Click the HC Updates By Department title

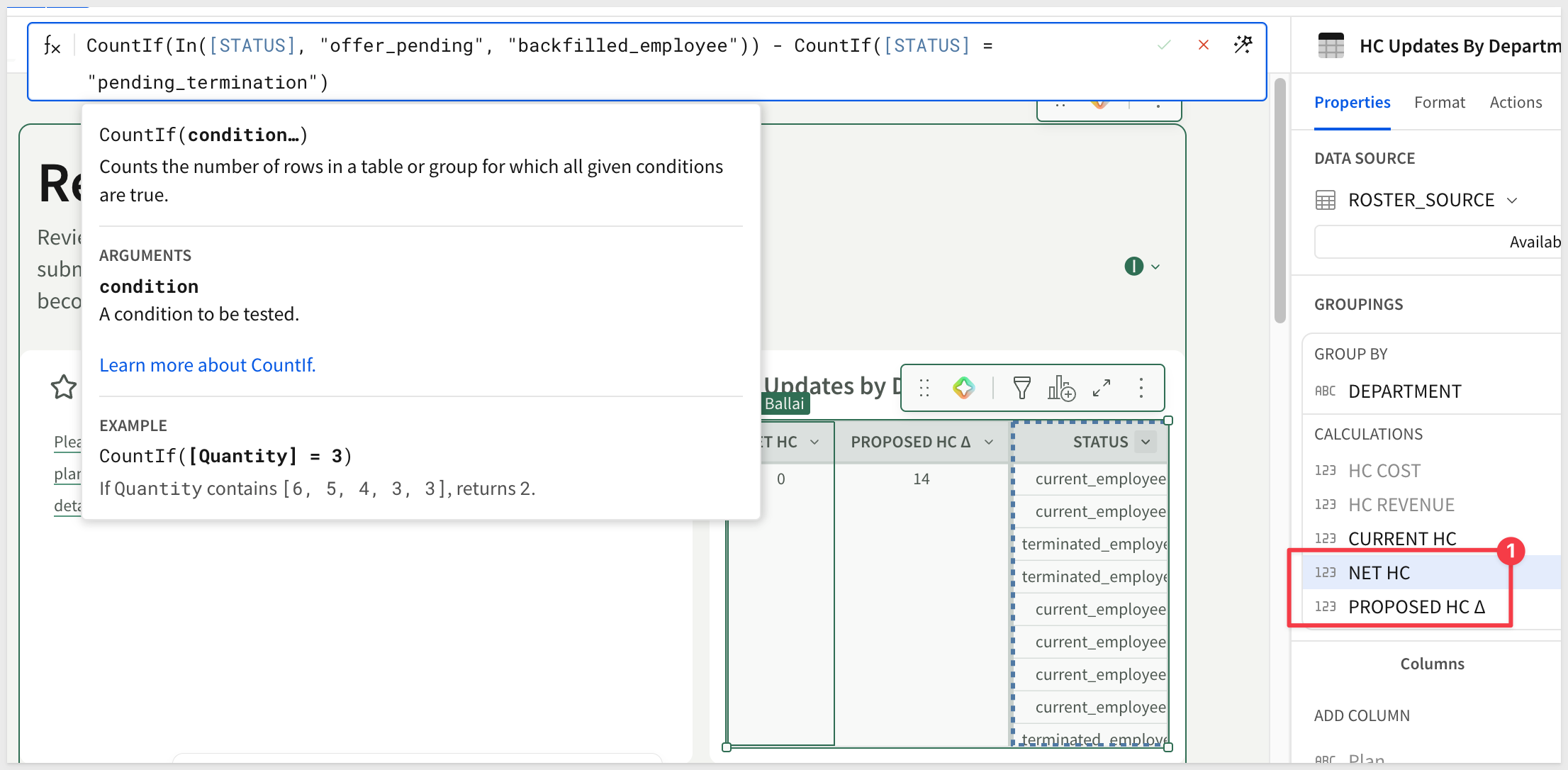pos(1460,47)
